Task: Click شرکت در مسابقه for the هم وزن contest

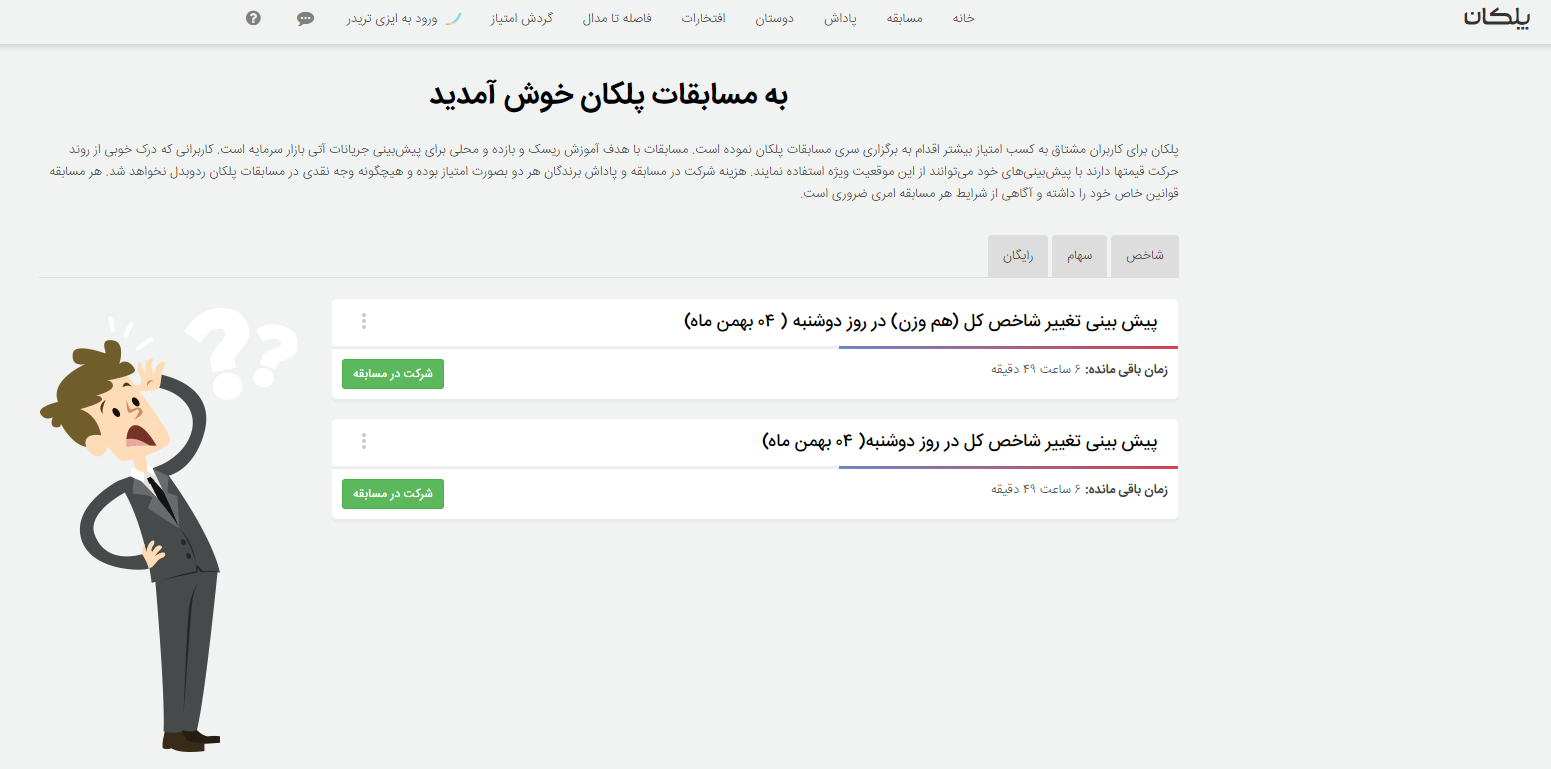Action: [393, 374]
